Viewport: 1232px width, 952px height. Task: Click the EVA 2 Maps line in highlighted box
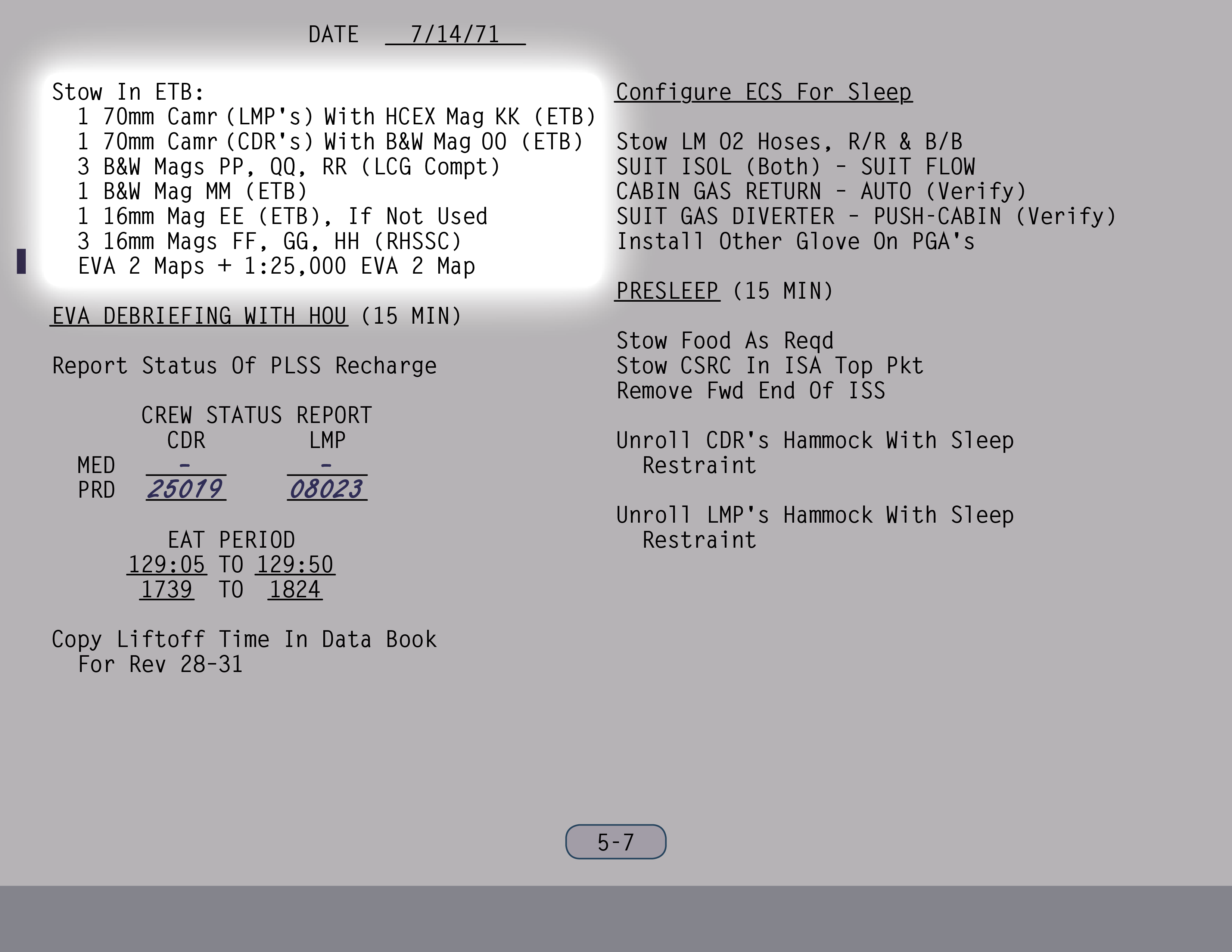(276, 266)
